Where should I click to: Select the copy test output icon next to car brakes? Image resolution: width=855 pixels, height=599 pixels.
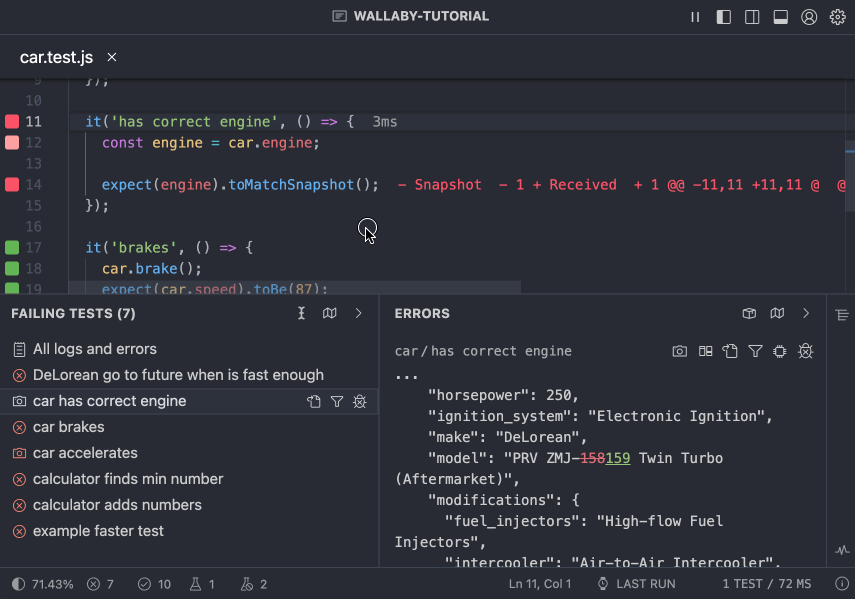pyautogui.click(x=313, y=427)
